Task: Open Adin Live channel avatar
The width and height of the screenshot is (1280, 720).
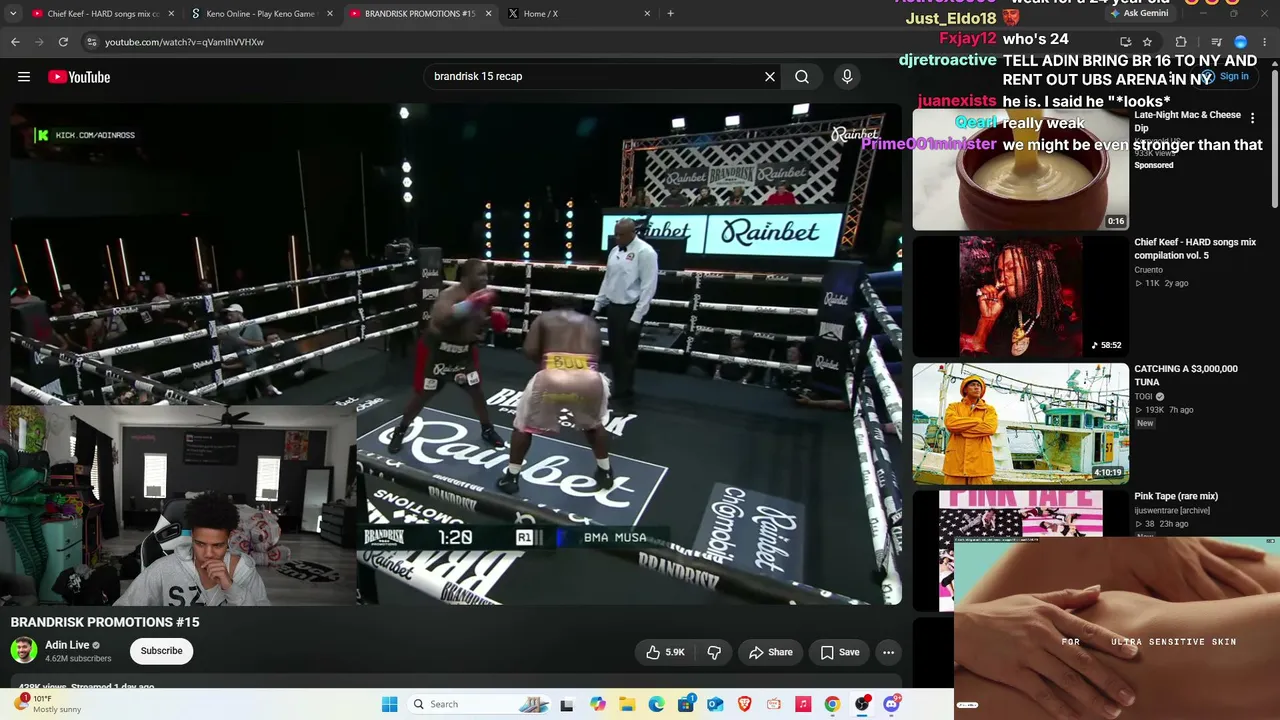Action: [24, 651]
